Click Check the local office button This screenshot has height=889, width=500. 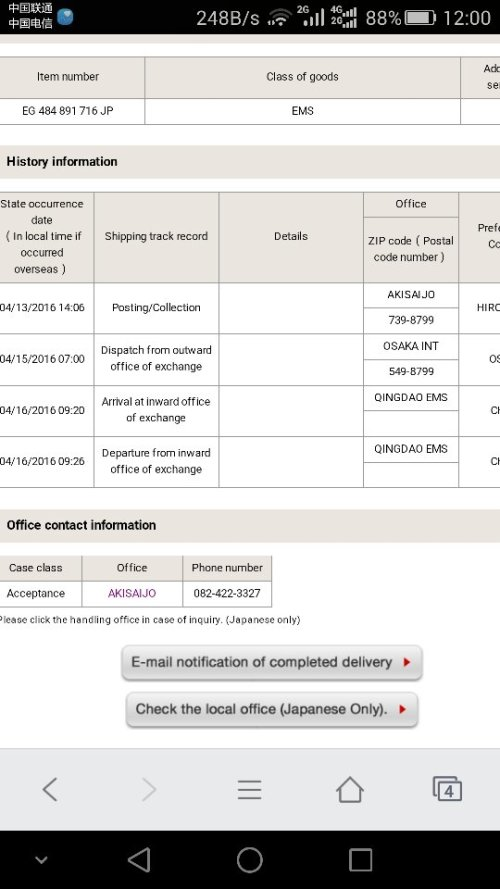pos(272,709)
